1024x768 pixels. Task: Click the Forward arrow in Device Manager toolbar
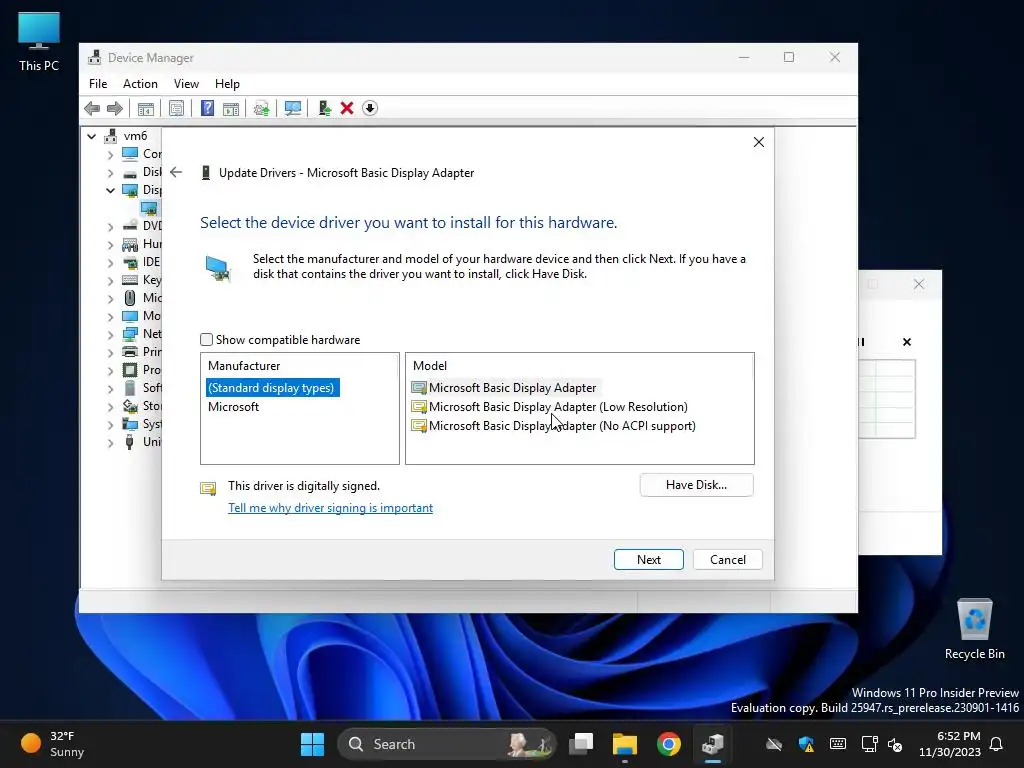click(x=115, y=108)
